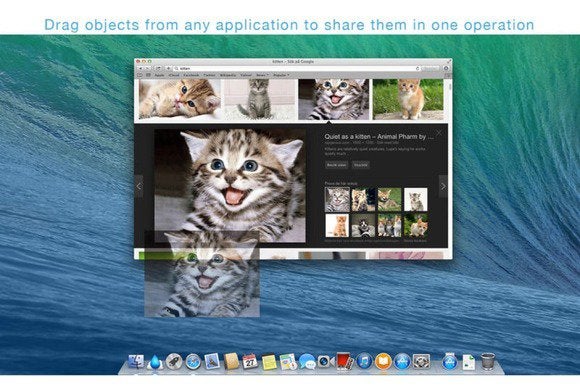Image resolution: width=580 pixels, height=388 pixels.
Task: Open Contacts book icon in the dock
Action: coord(231,361)
